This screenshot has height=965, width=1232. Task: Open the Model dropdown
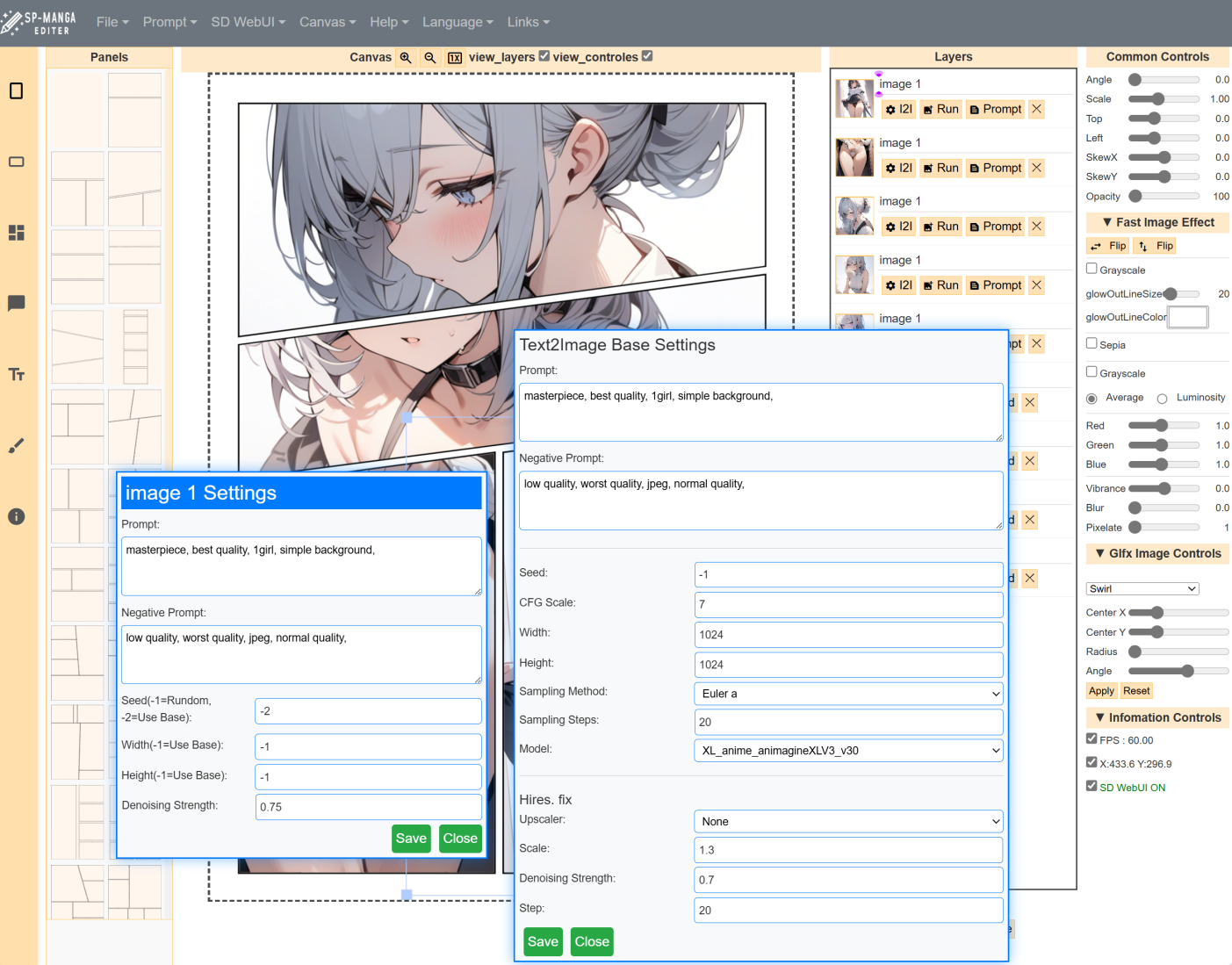click(848, 751)
